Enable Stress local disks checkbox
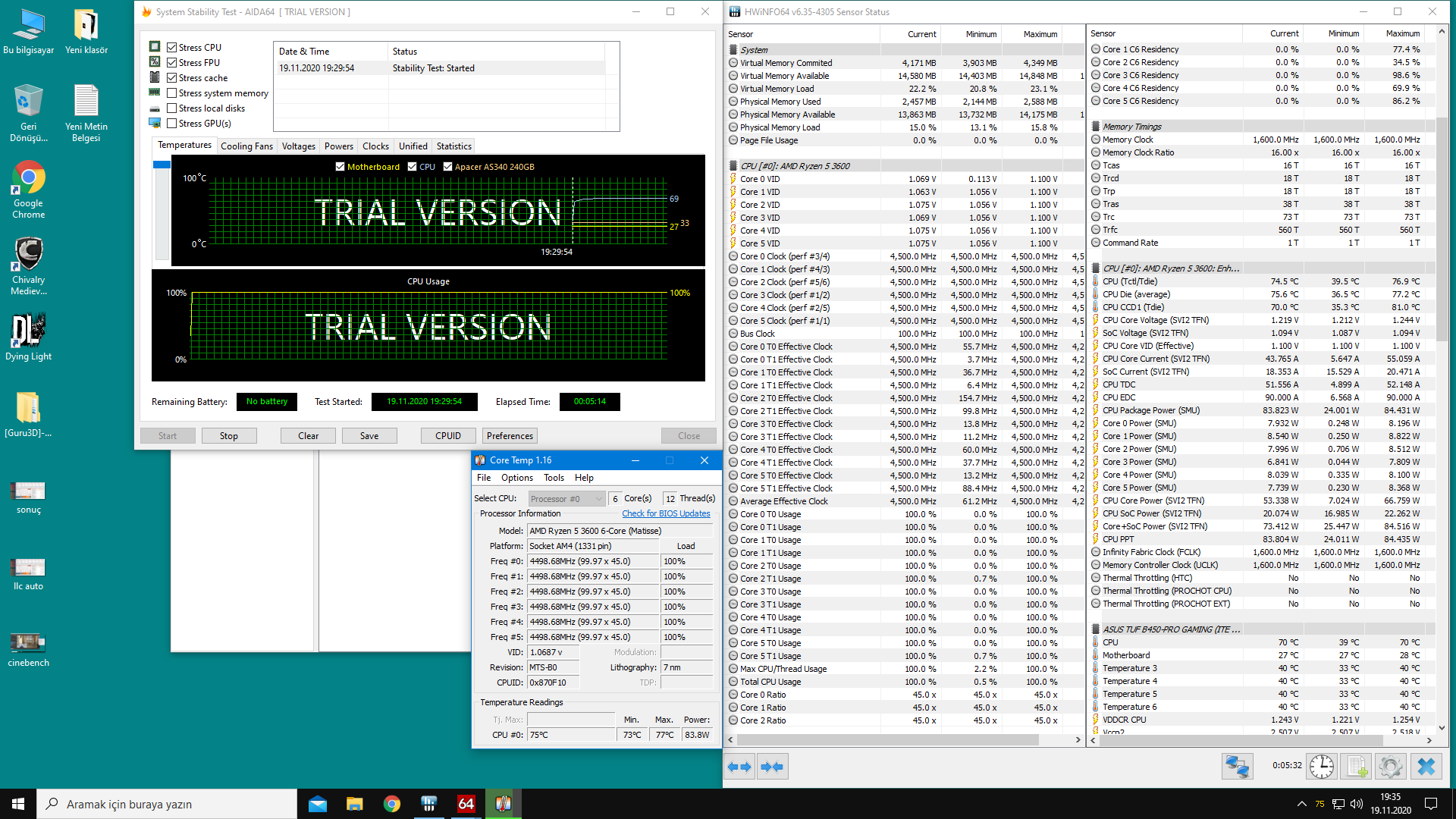This screenshot has width=1456, height=819. 172,108
